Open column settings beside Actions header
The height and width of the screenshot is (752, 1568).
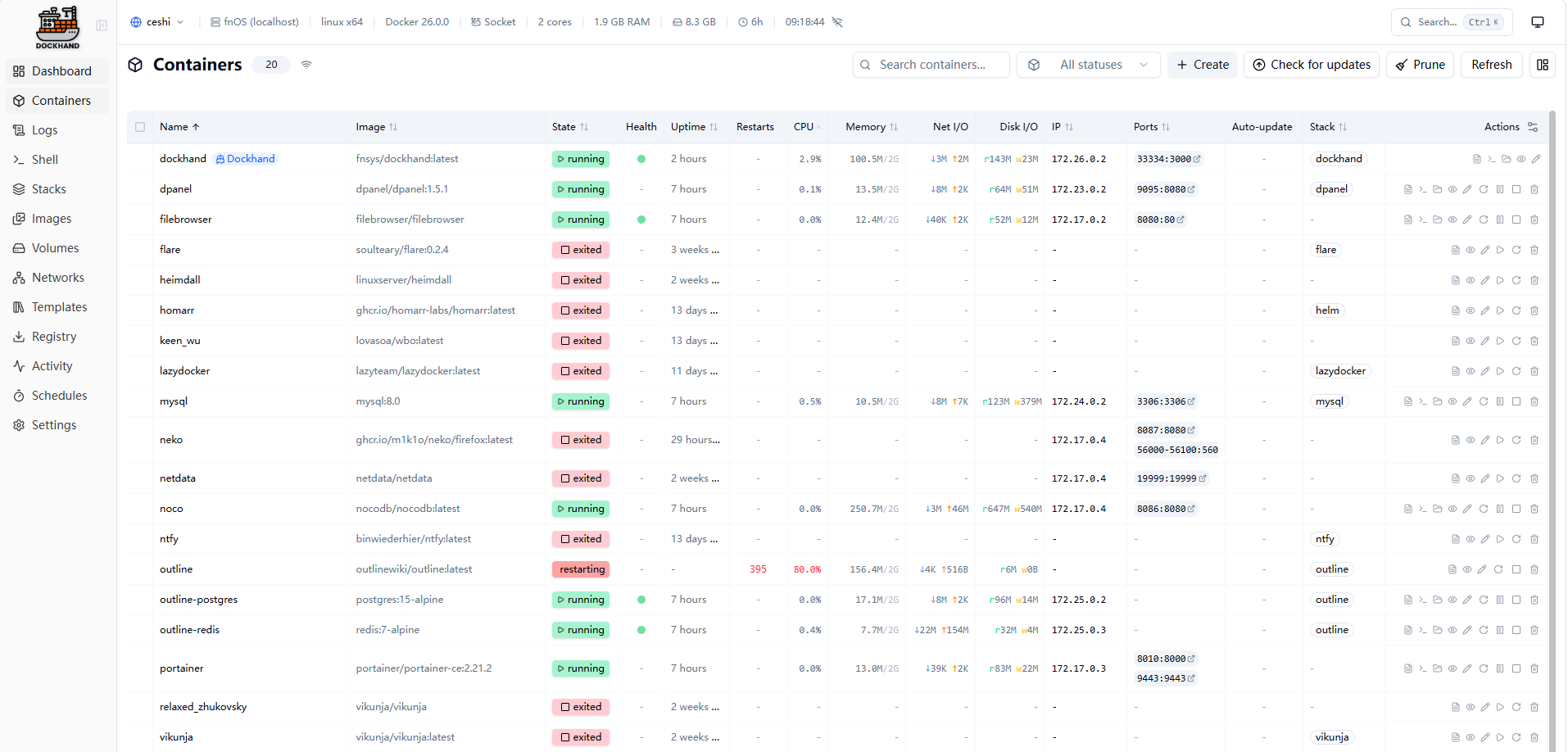click(x=1533, y=127)
